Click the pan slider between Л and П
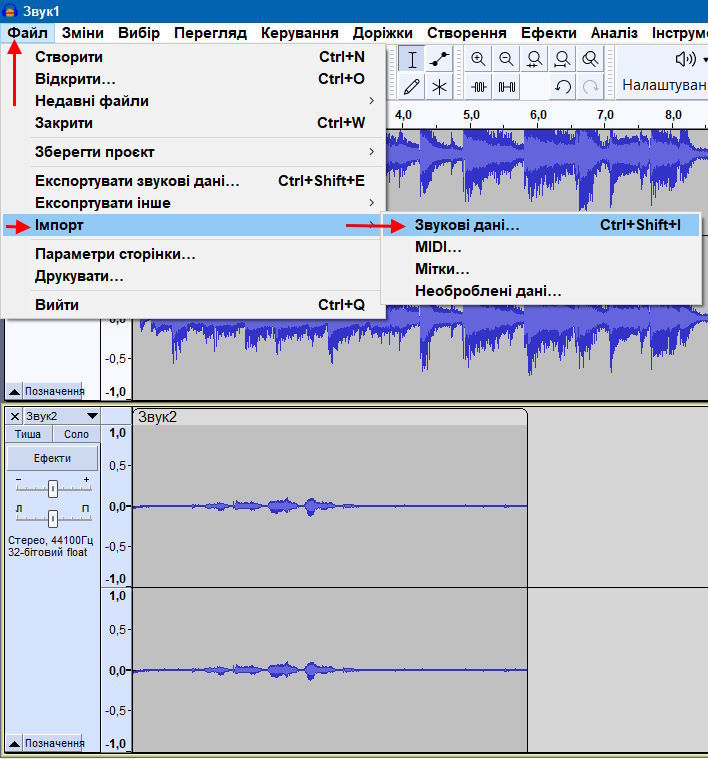Viewport: 708px width, 759px height. (53, 518)
